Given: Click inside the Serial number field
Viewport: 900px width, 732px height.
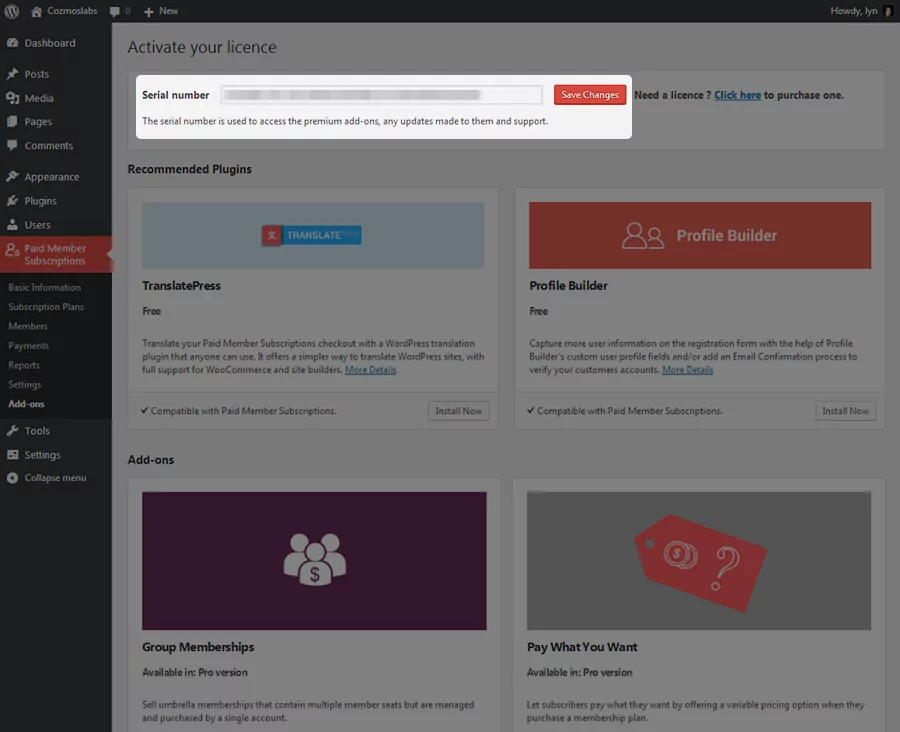Looking at the screenshot, I should pyautogui.click(x=381, y=95).
